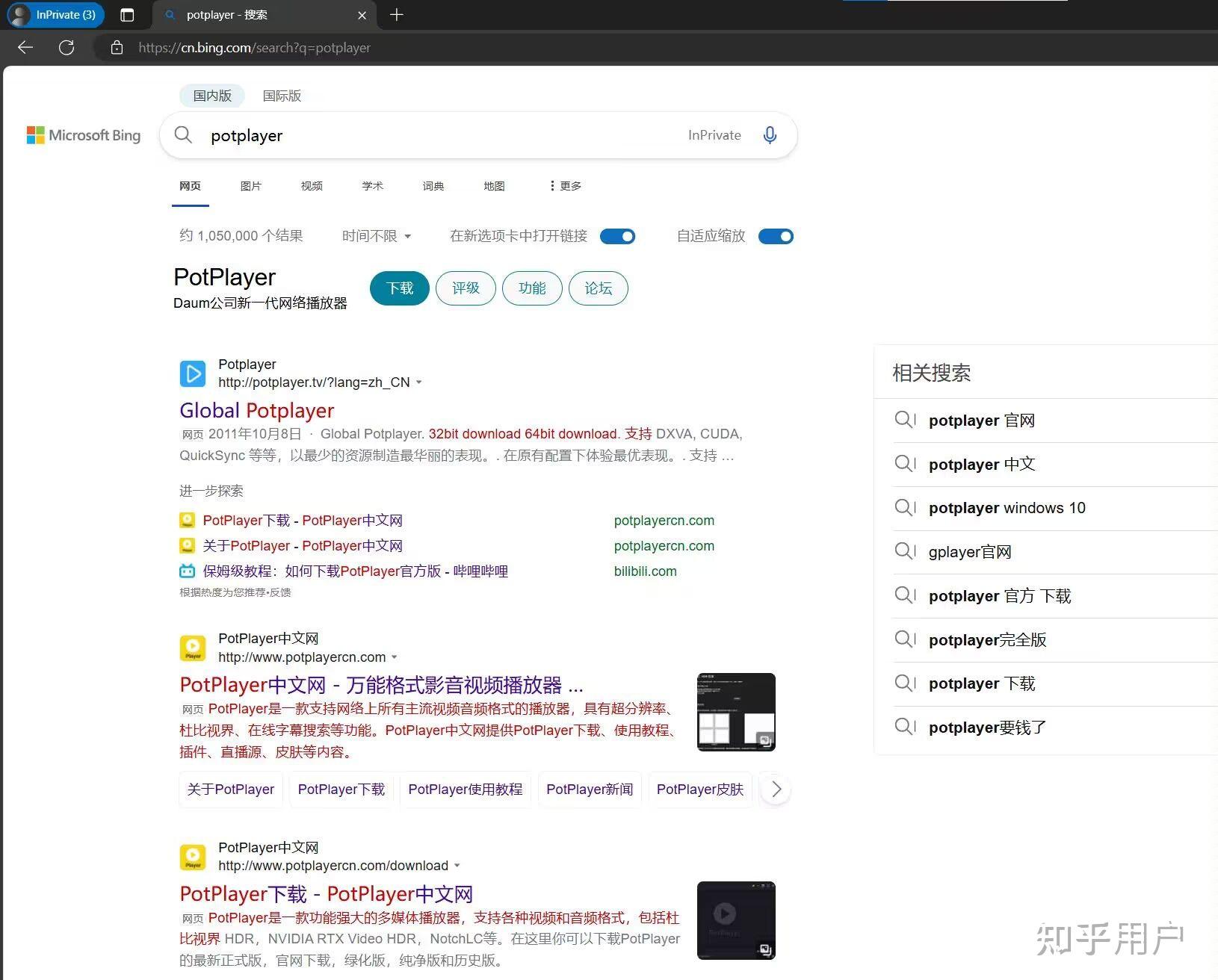Viewport: 1218px width, 980px height.
Task: Expand arrow beside www.potplayercn.com URL
Action: coord(395,657)
